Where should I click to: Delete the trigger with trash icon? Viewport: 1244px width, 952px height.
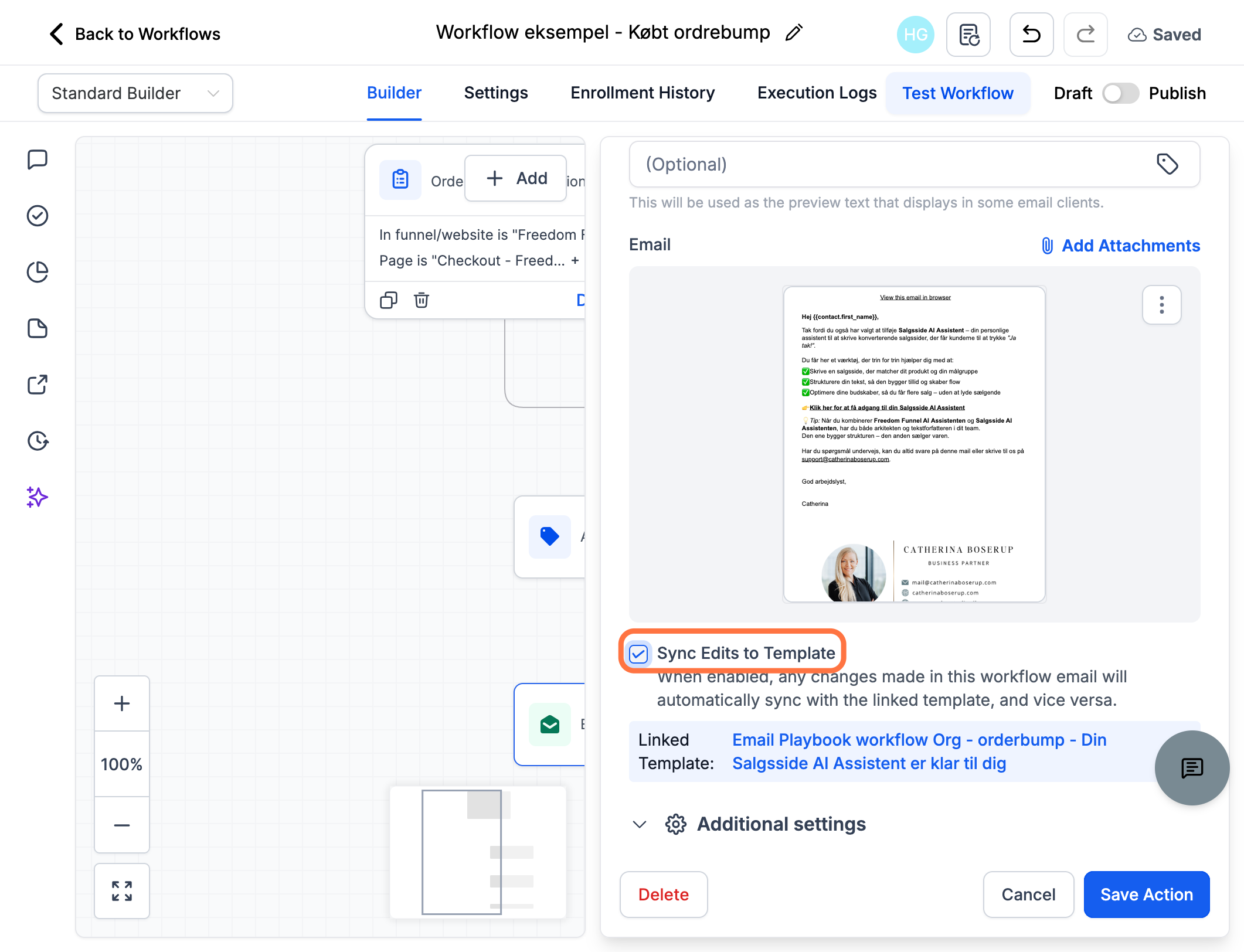click(422, 300)
